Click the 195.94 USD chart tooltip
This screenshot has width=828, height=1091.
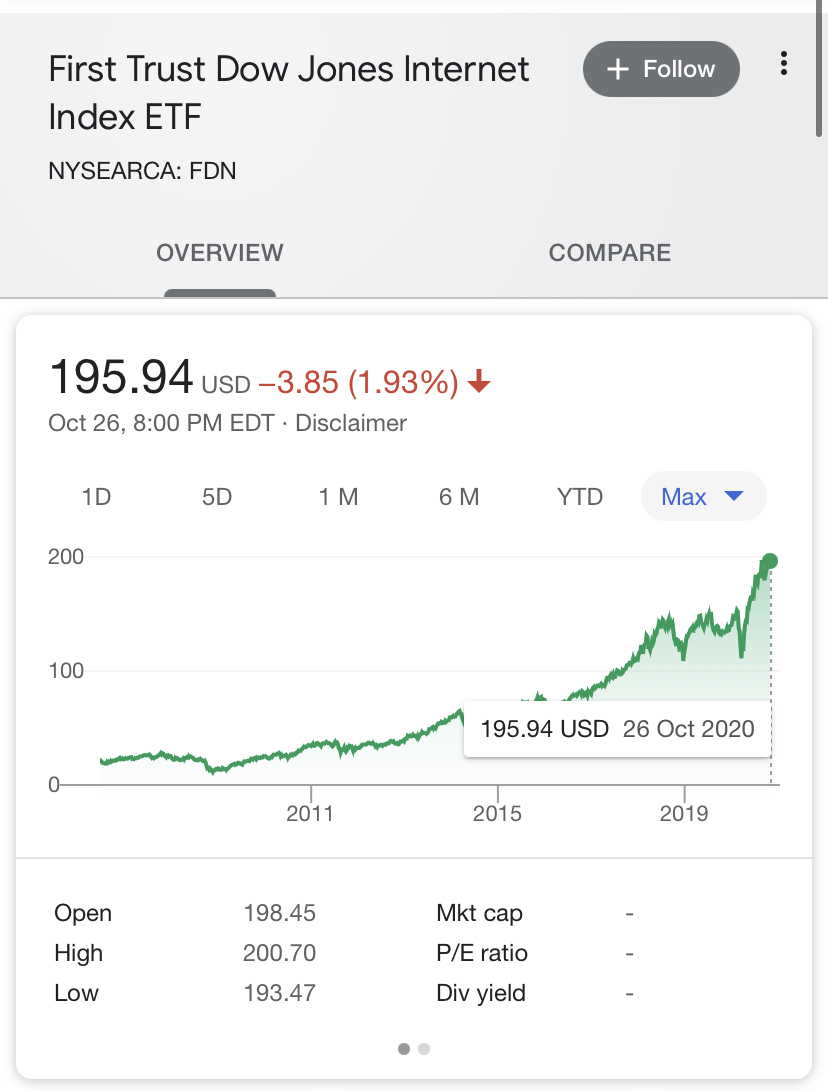[617, 728]
